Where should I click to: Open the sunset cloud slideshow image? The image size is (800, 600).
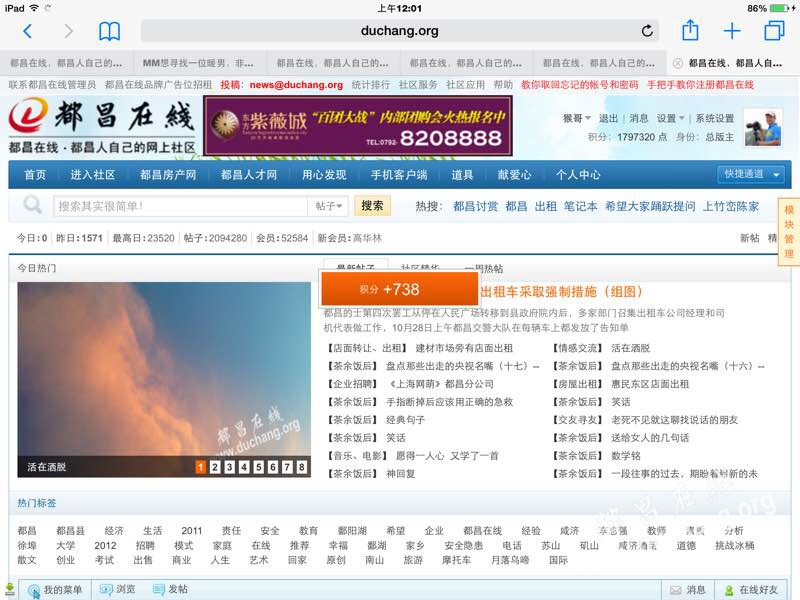pos(164,380)
